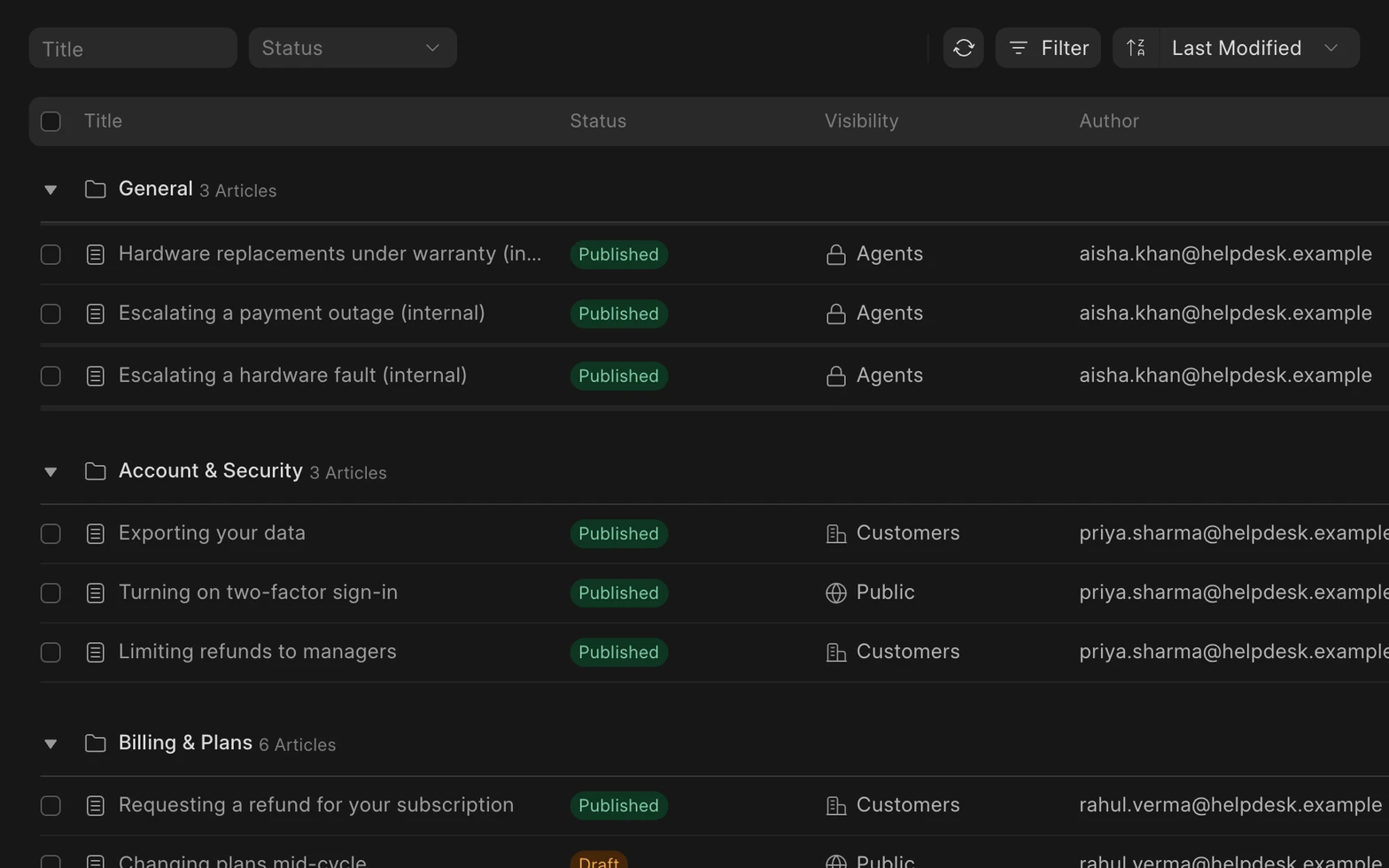Click document icon of Escalating a payment outage
Screen dimensions: 1389x868
[95, 314]
